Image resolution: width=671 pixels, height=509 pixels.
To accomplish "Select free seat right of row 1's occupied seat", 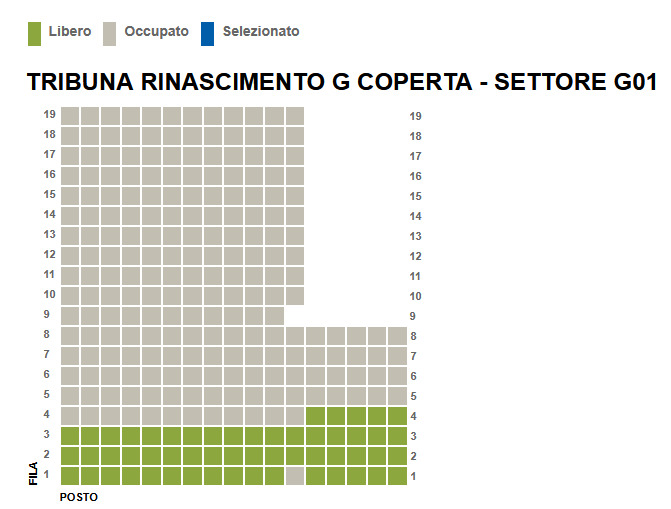I will 315,476.
